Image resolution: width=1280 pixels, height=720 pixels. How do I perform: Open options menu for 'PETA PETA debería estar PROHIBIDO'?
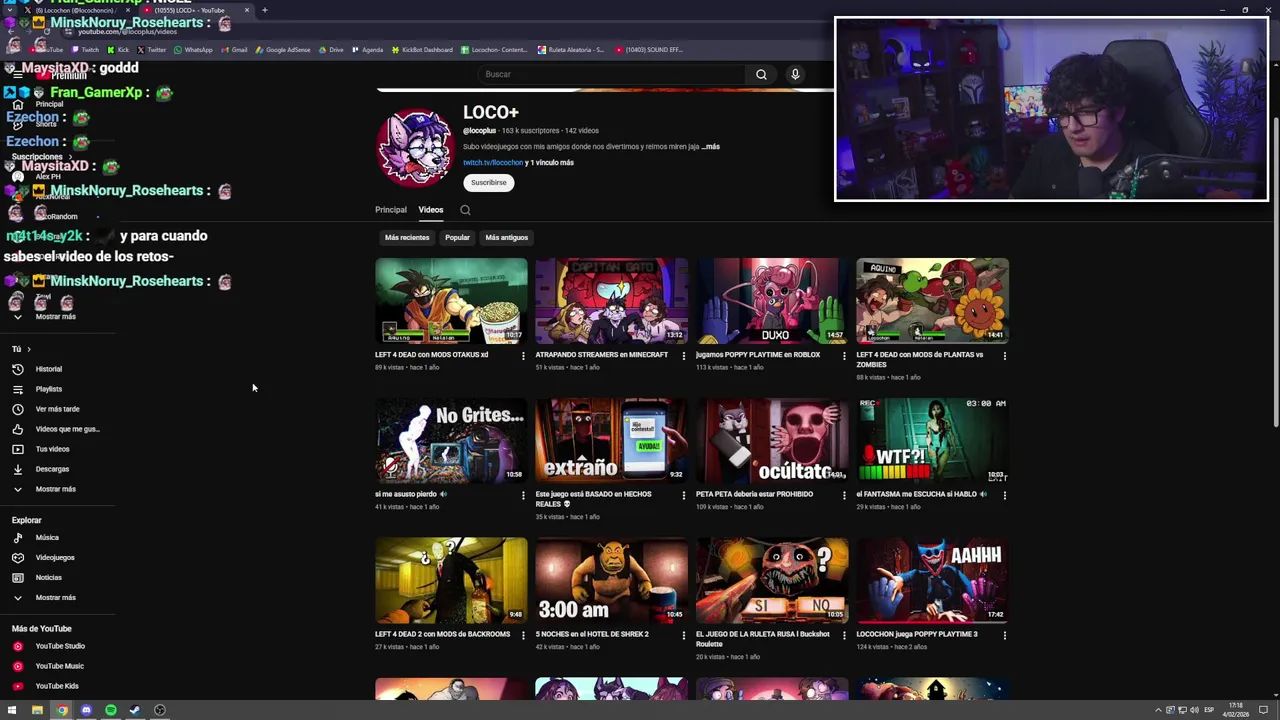[x=844, y=495]
